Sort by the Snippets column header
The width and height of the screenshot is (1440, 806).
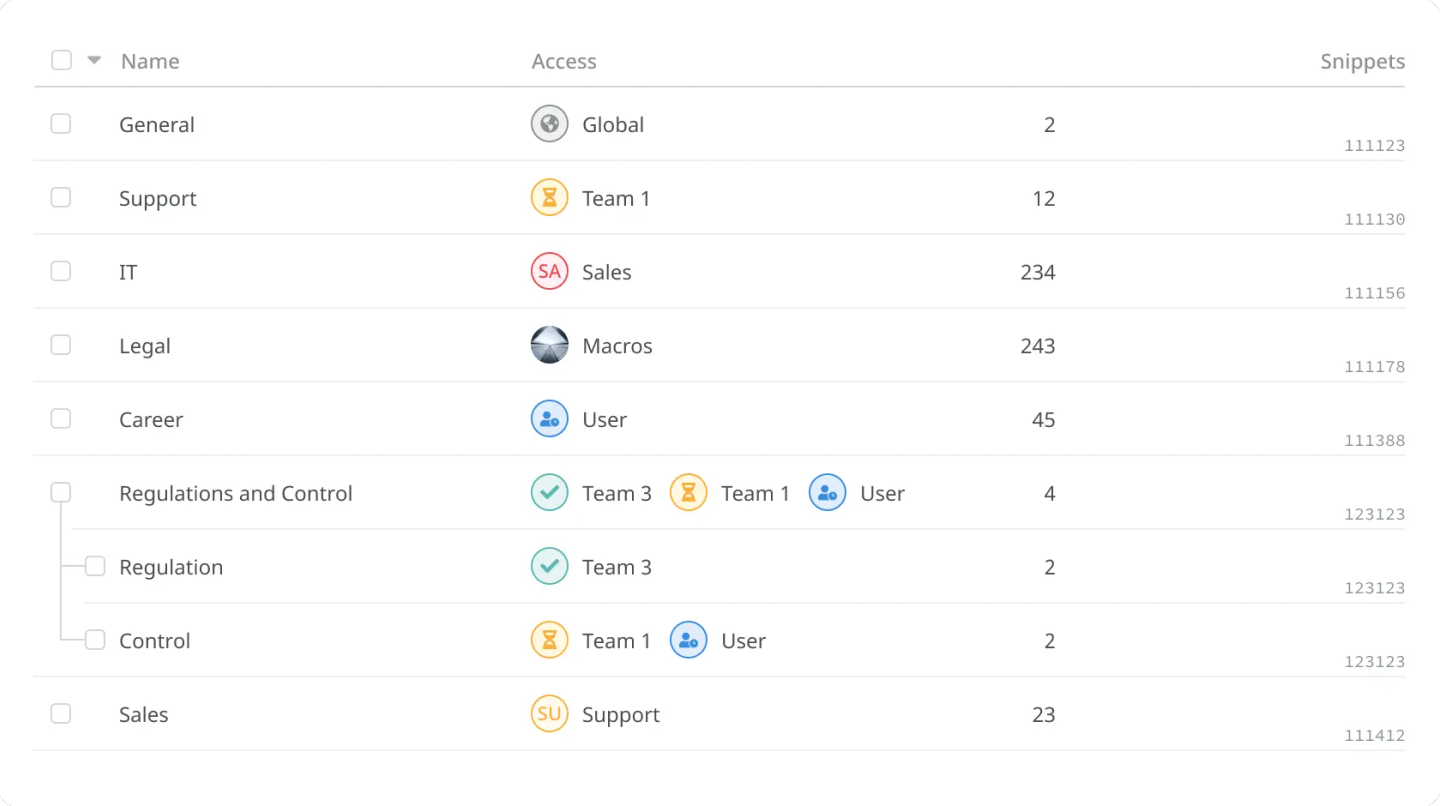(1362, 61)
